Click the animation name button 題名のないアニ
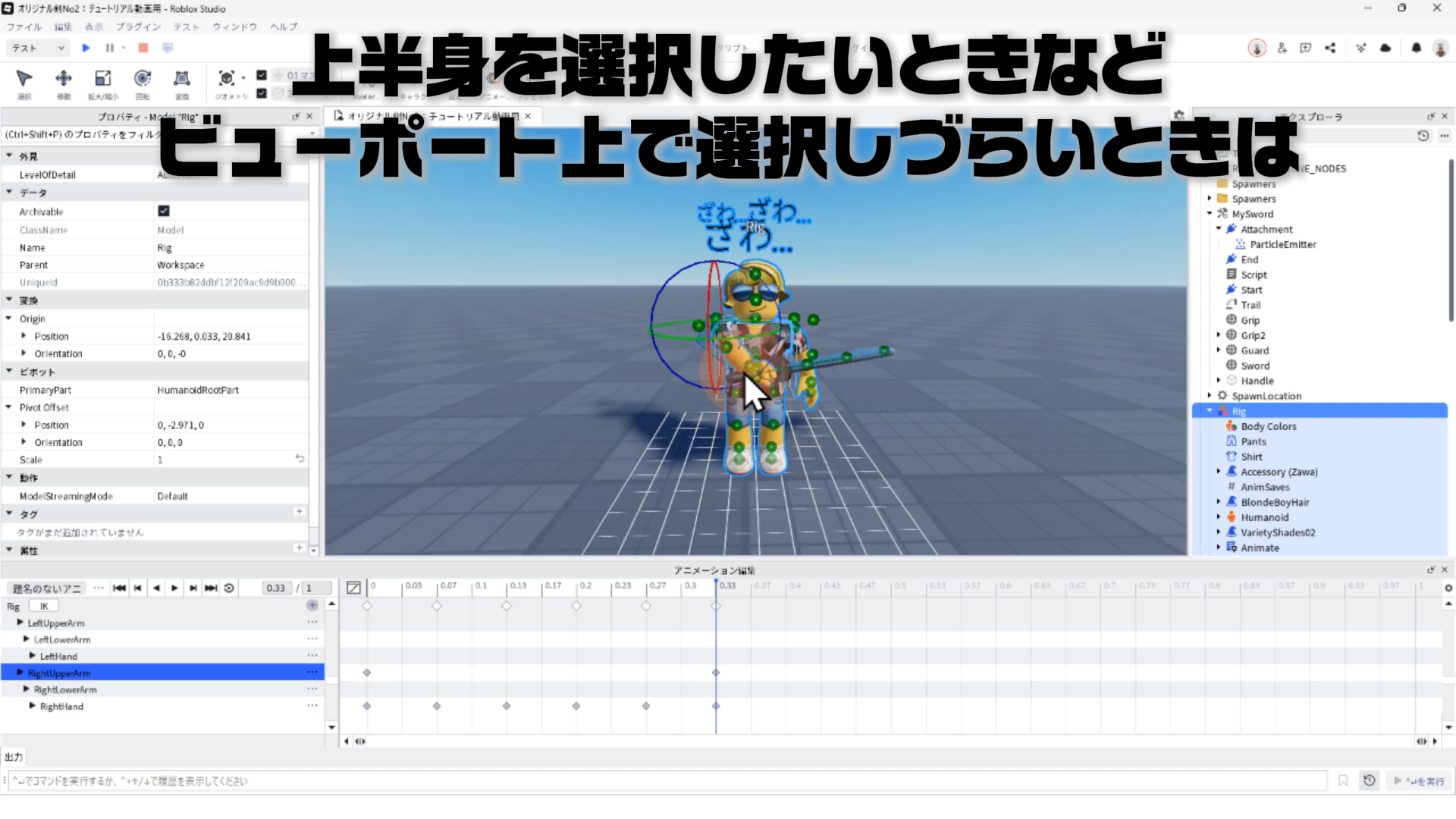1456x819 pixels. [47, 588]
